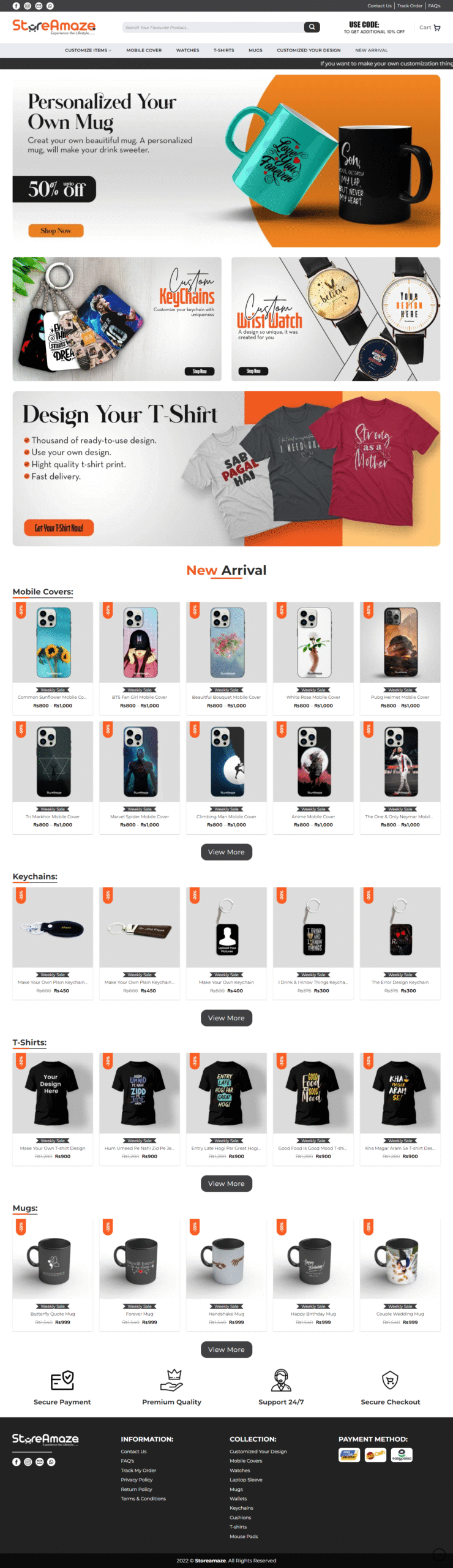Click the email icon in top bar
This screenshot has width=453, height=1568.
click(39, 6)
